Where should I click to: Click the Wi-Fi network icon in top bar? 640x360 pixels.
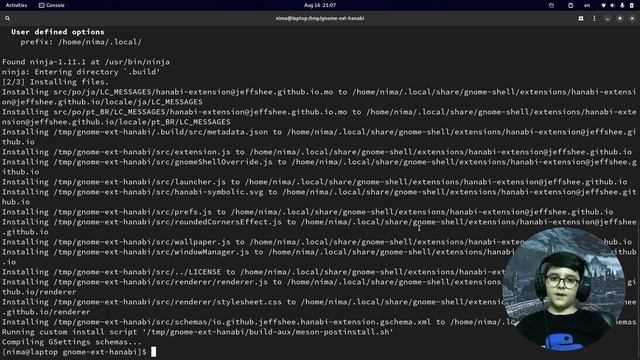(603, 5)
